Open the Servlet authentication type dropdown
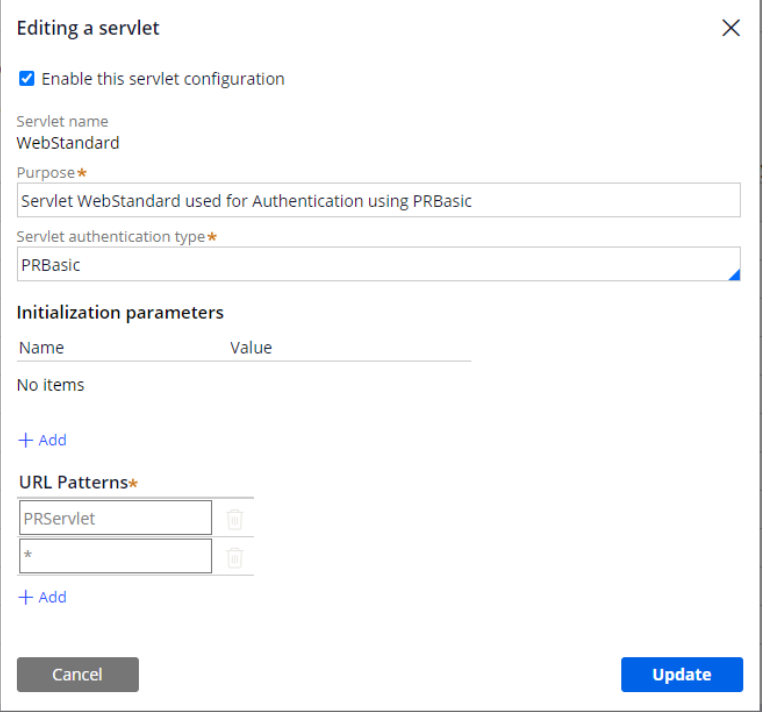762x712 pixels. tap(378, 265)
